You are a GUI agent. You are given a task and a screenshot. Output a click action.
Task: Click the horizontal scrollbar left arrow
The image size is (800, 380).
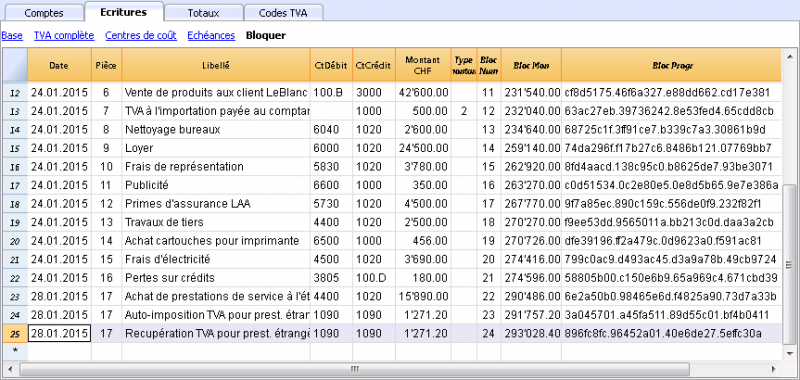pyautogui.click(x=9, y=369)
